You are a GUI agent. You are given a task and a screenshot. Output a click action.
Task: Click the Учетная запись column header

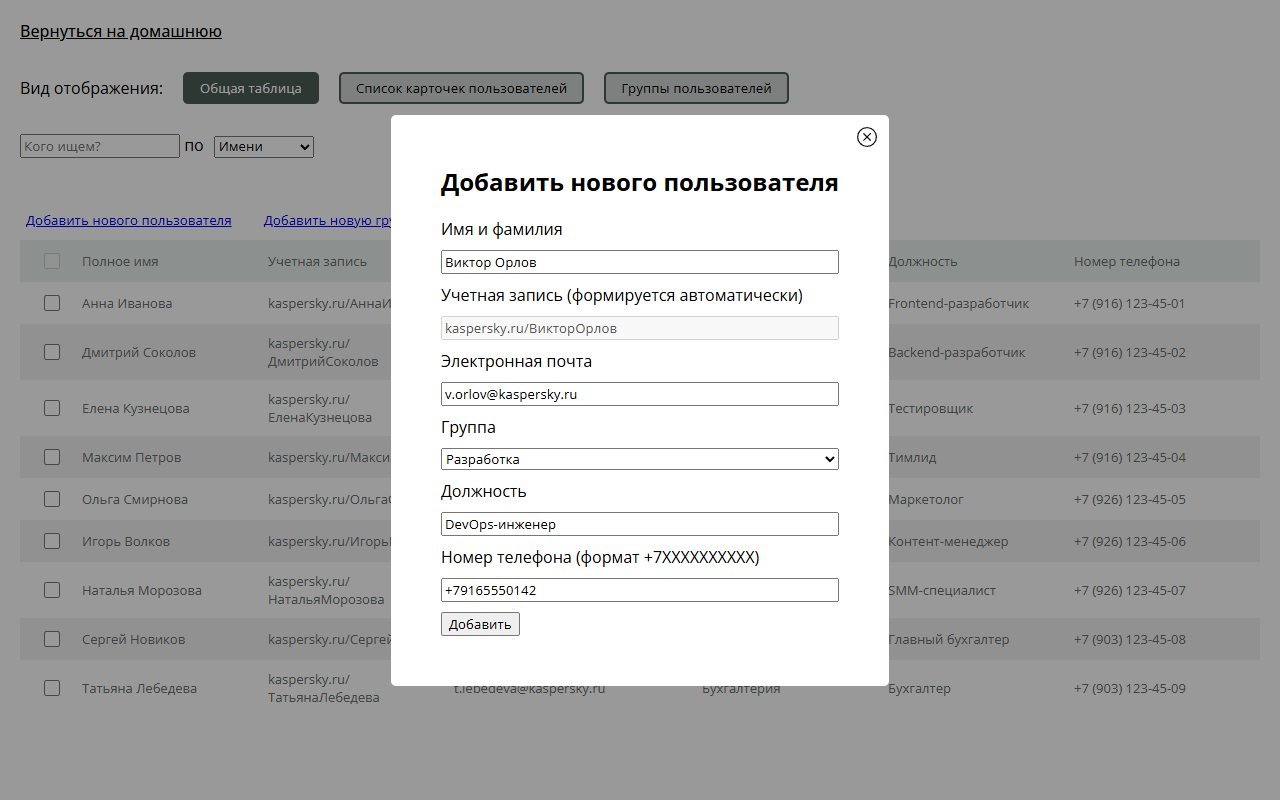point(317,261)
